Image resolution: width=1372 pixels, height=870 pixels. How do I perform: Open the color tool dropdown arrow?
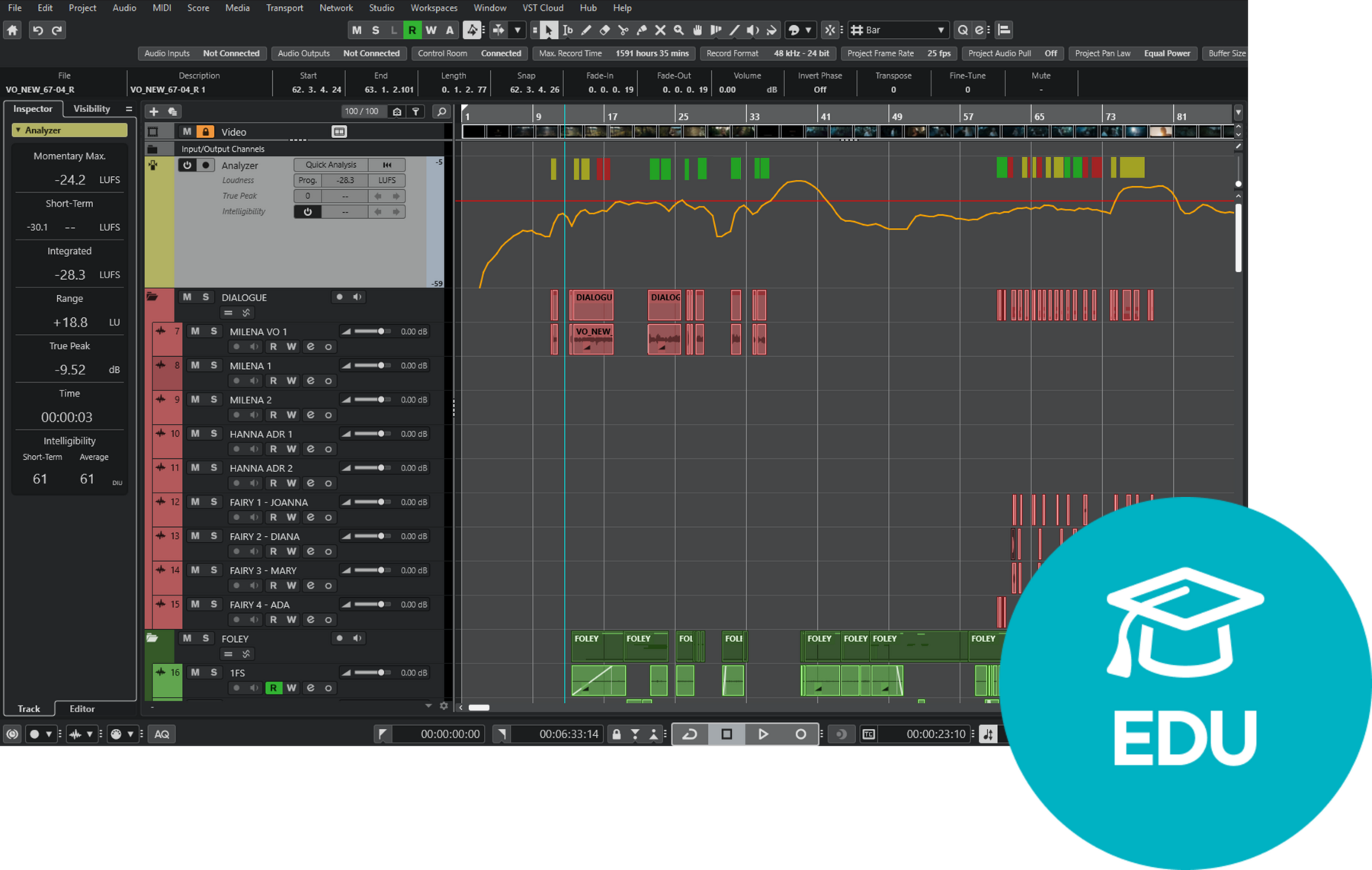point(808,30)
